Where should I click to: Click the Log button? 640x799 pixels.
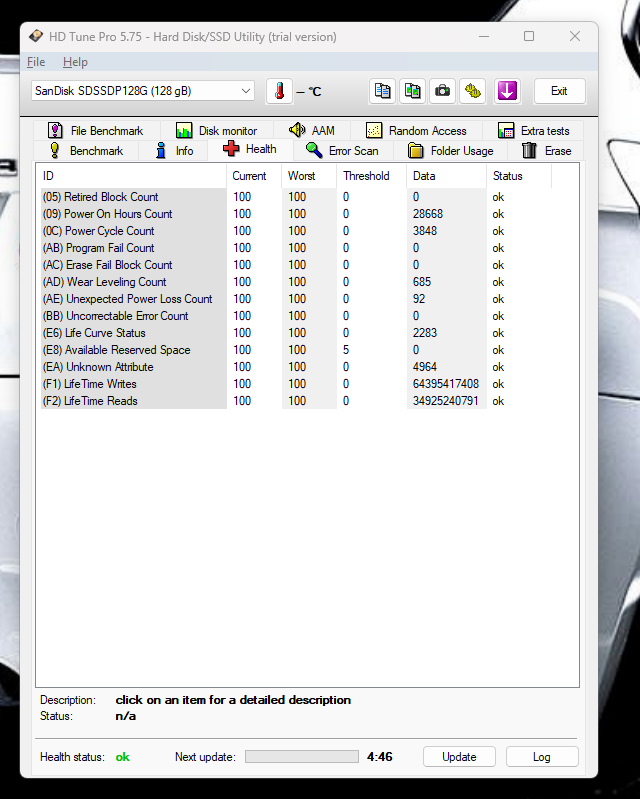(542, 757)
